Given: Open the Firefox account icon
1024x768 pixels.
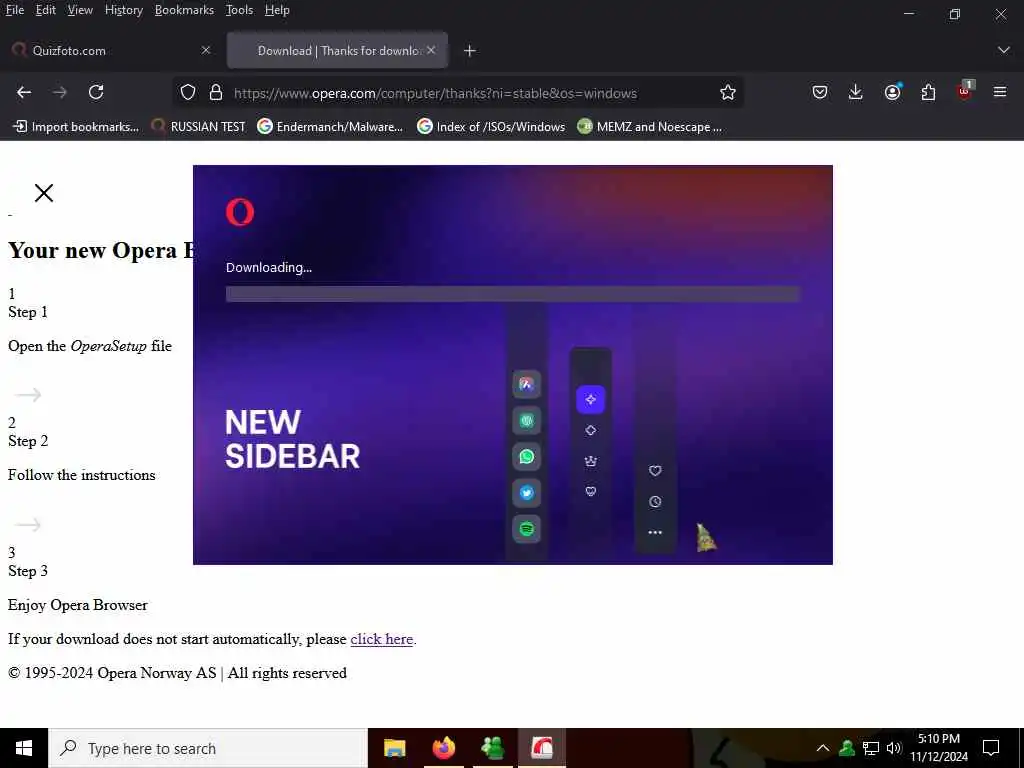Looking at the screenshot, I should 892,93.
